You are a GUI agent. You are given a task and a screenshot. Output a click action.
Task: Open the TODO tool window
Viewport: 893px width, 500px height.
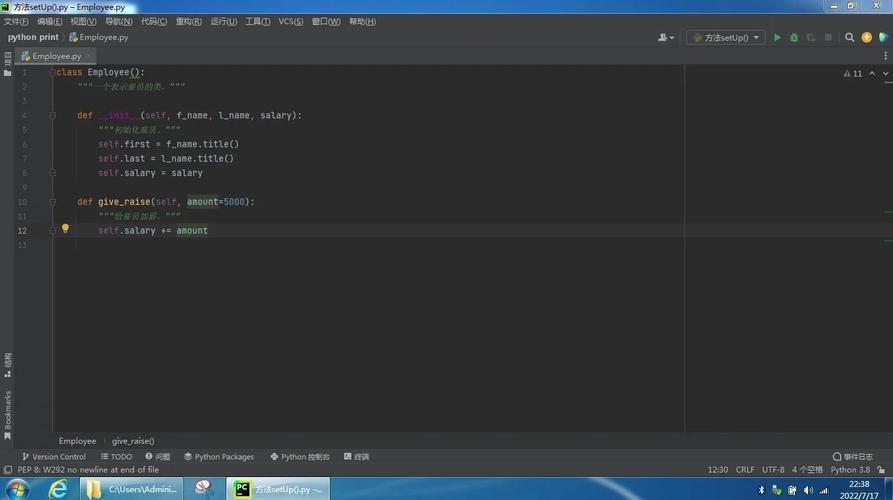click(116, 456)
